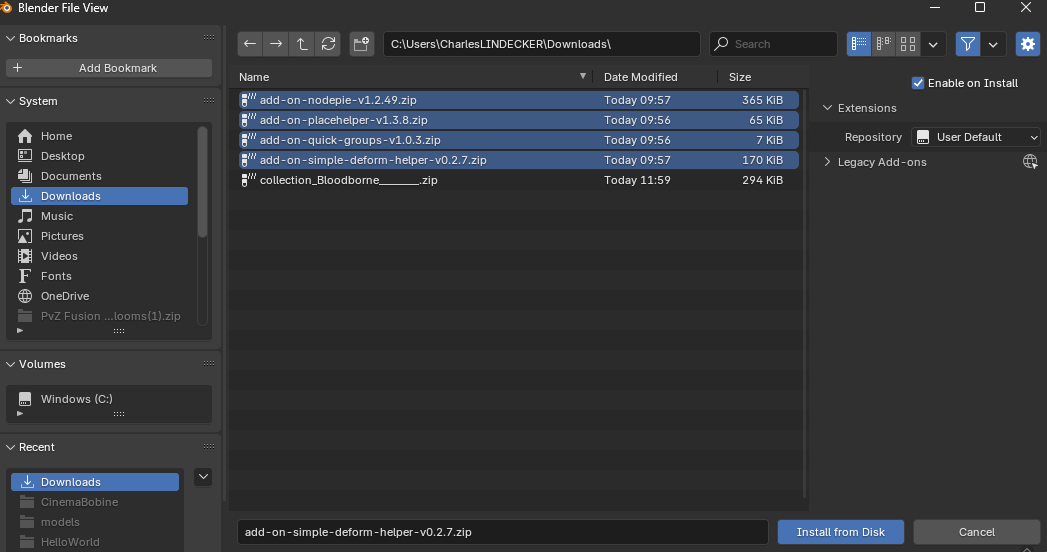This screenshot has width=1047, height=552.
Task: Select add-on-nodepie-v1.2.49.zip
Action: point(519,100)
